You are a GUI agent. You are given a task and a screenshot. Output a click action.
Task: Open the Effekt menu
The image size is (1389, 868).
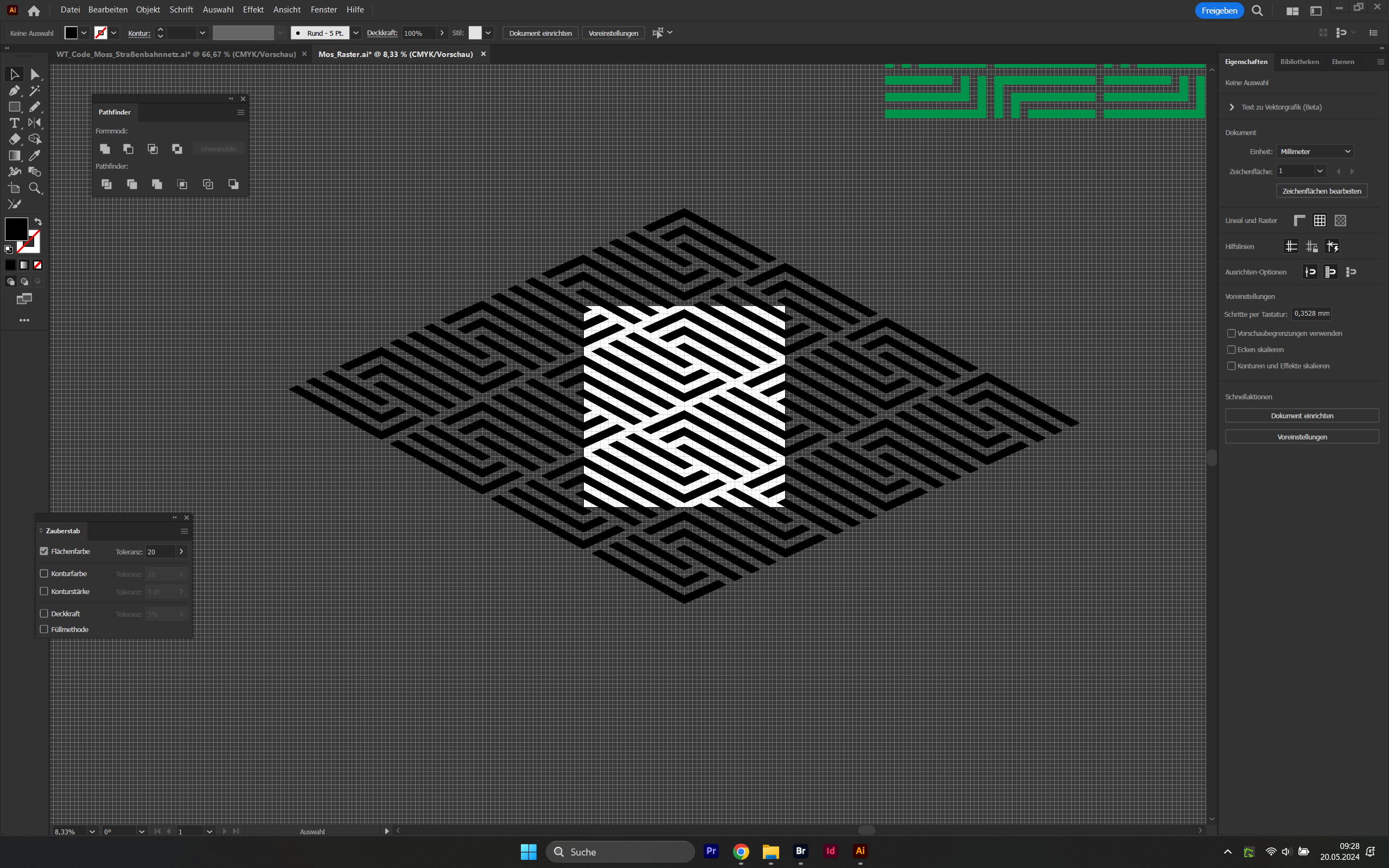tap(252, 10)
